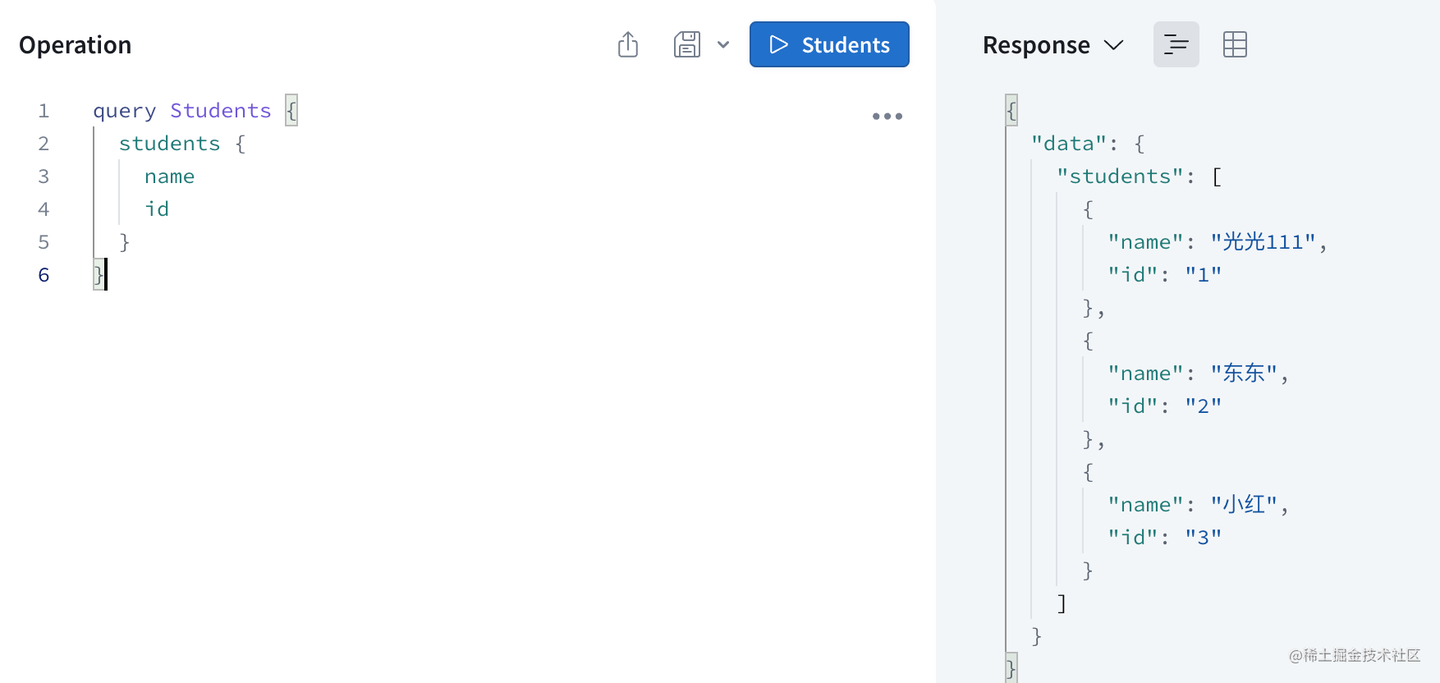Select the "东东" name value
The height and width of the screenshot is (683, 1440).
click(1245, 374)
